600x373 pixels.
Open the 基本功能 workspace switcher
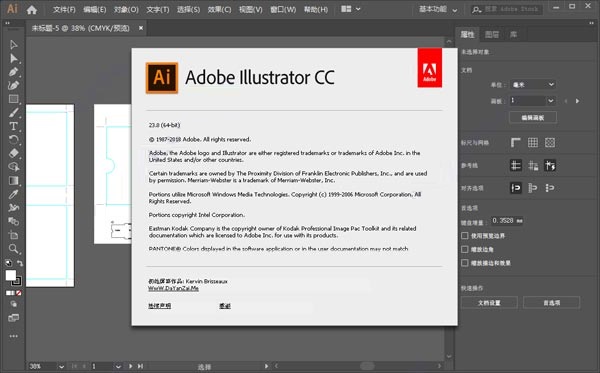coord(438,9)
